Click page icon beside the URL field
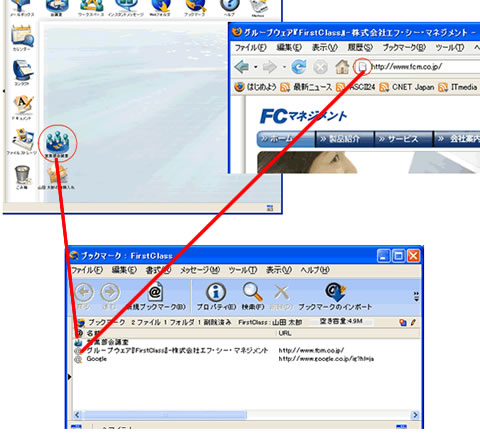 (x=362, y=67)
